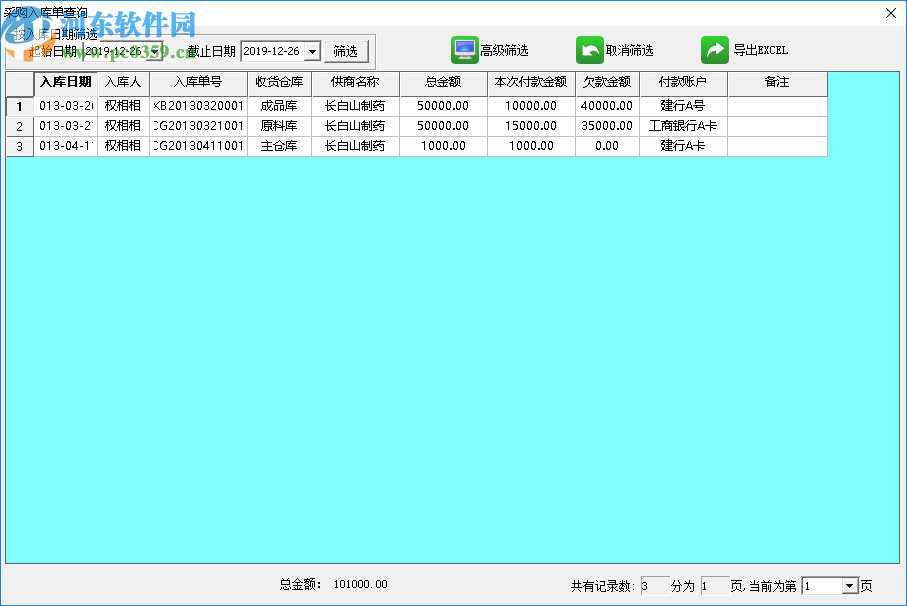Click the 40000.00 debt amount cell
The image size is (907, 606).
click(x=607, y=106)
